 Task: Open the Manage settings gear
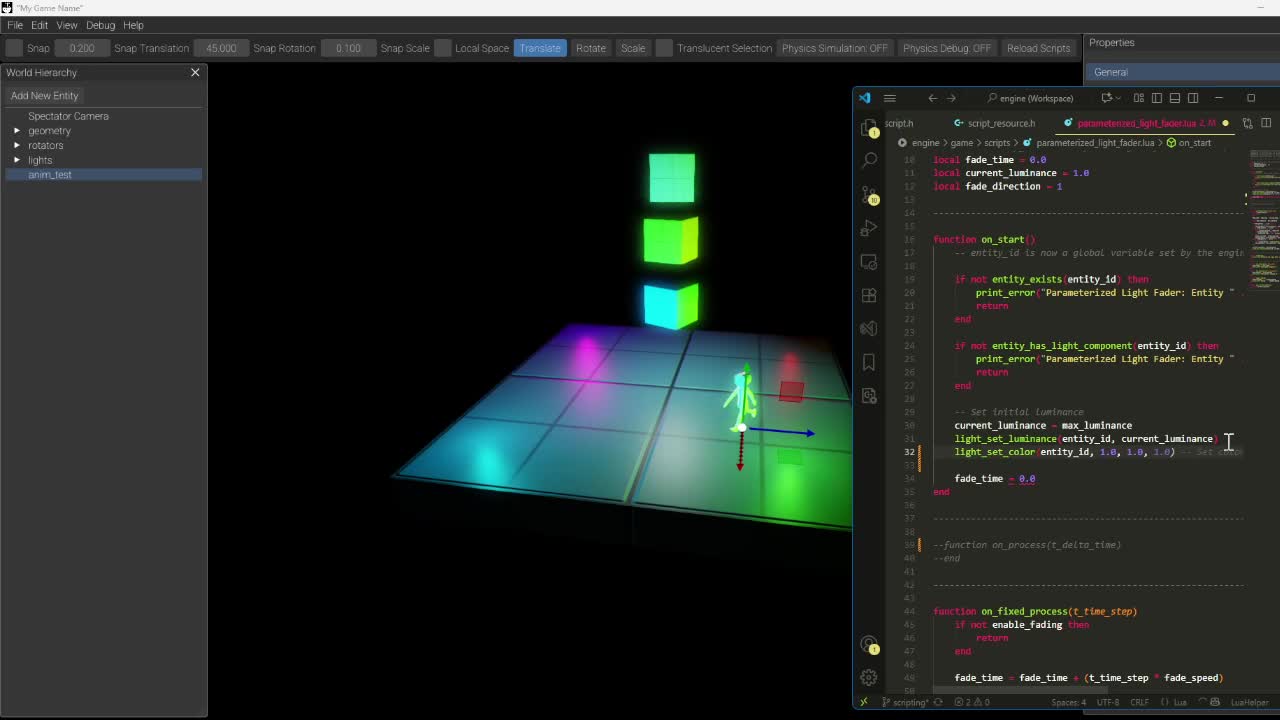(x=869, y=677)
